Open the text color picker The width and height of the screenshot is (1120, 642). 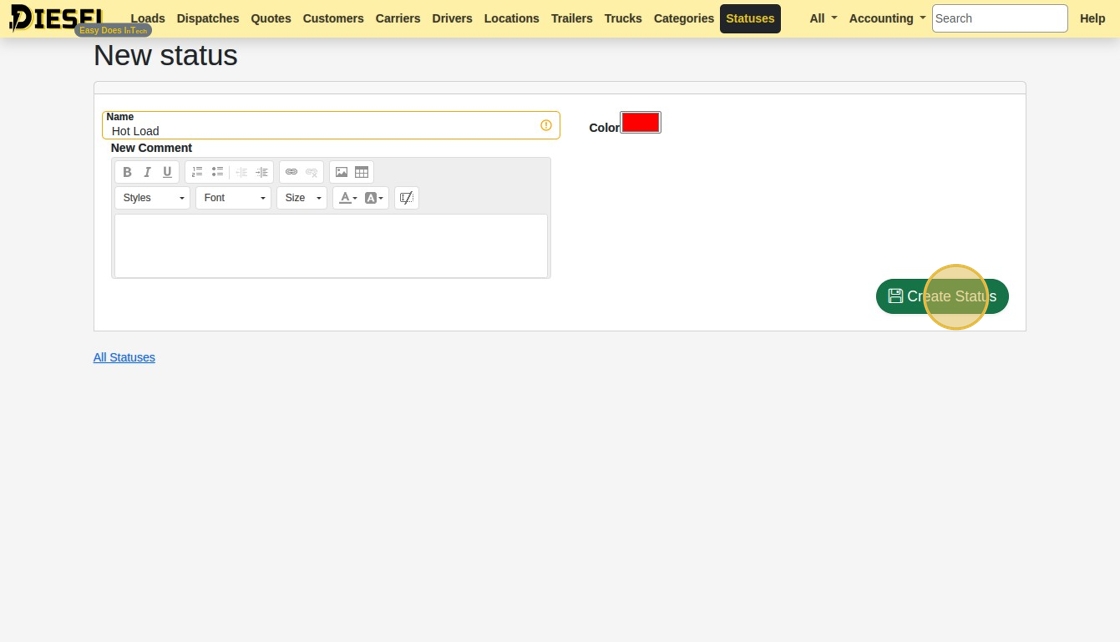point(348,198)
